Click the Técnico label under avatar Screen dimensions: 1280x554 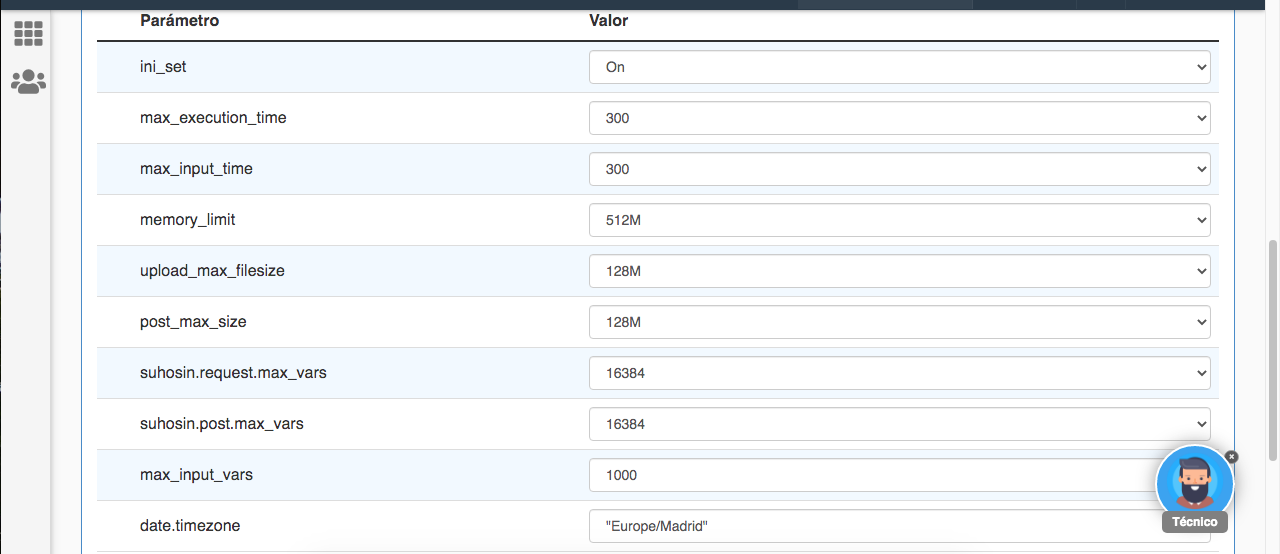coord(1195,522)
